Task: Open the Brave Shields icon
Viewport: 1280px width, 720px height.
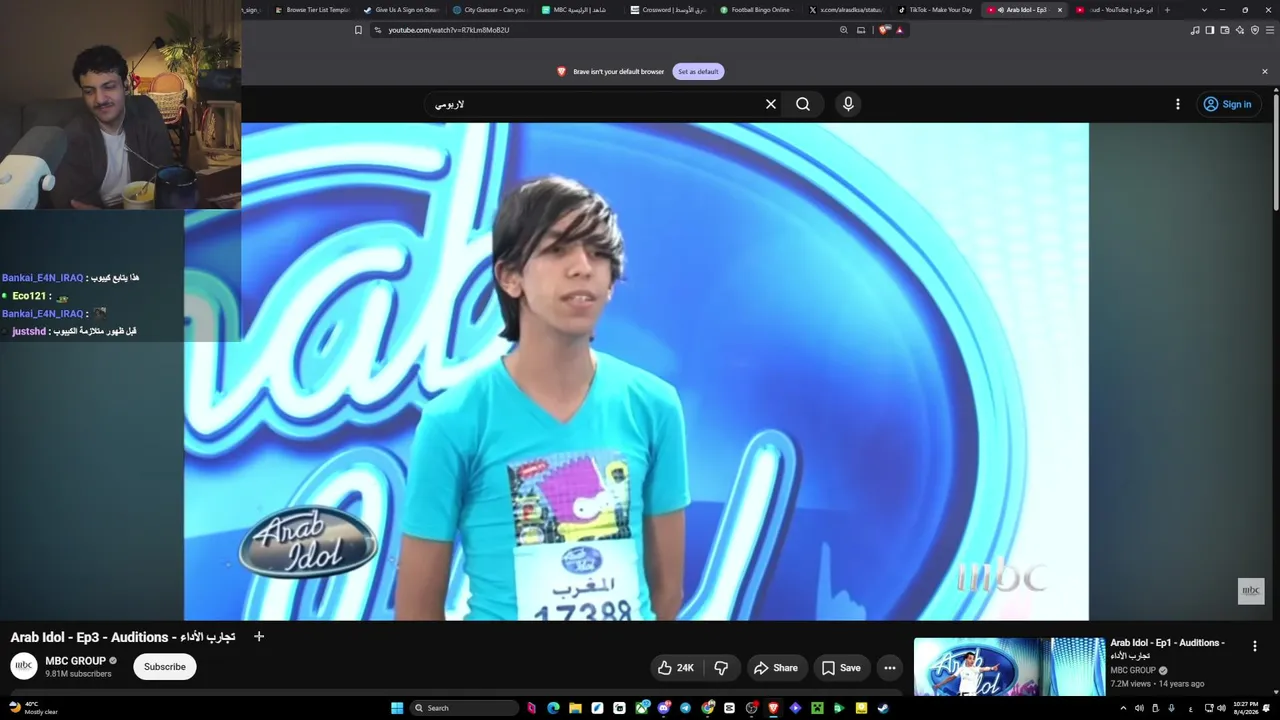Action: [884, 30]
